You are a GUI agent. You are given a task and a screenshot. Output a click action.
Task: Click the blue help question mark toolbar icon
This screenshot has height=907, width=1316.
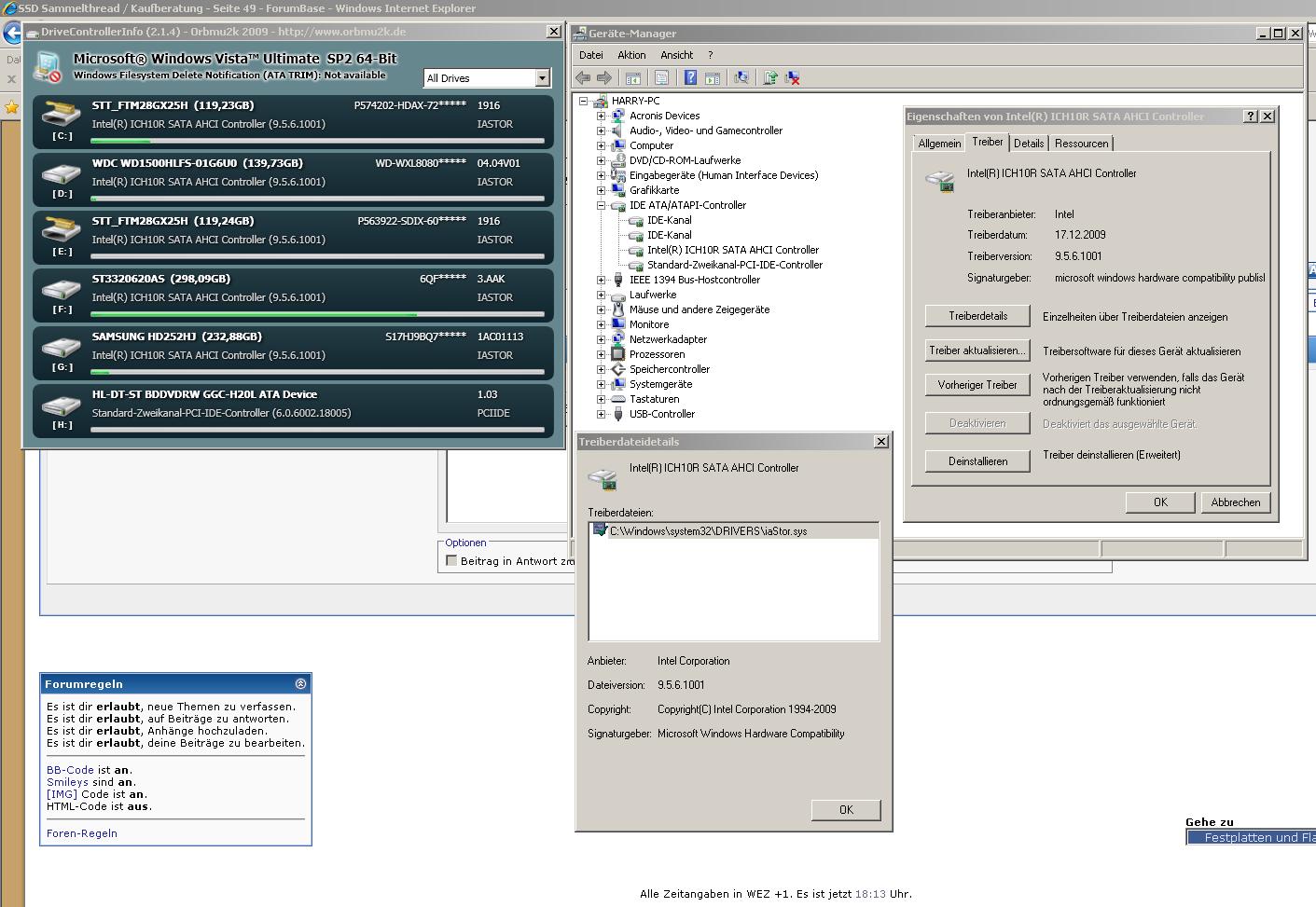click(x=690, y=78)
